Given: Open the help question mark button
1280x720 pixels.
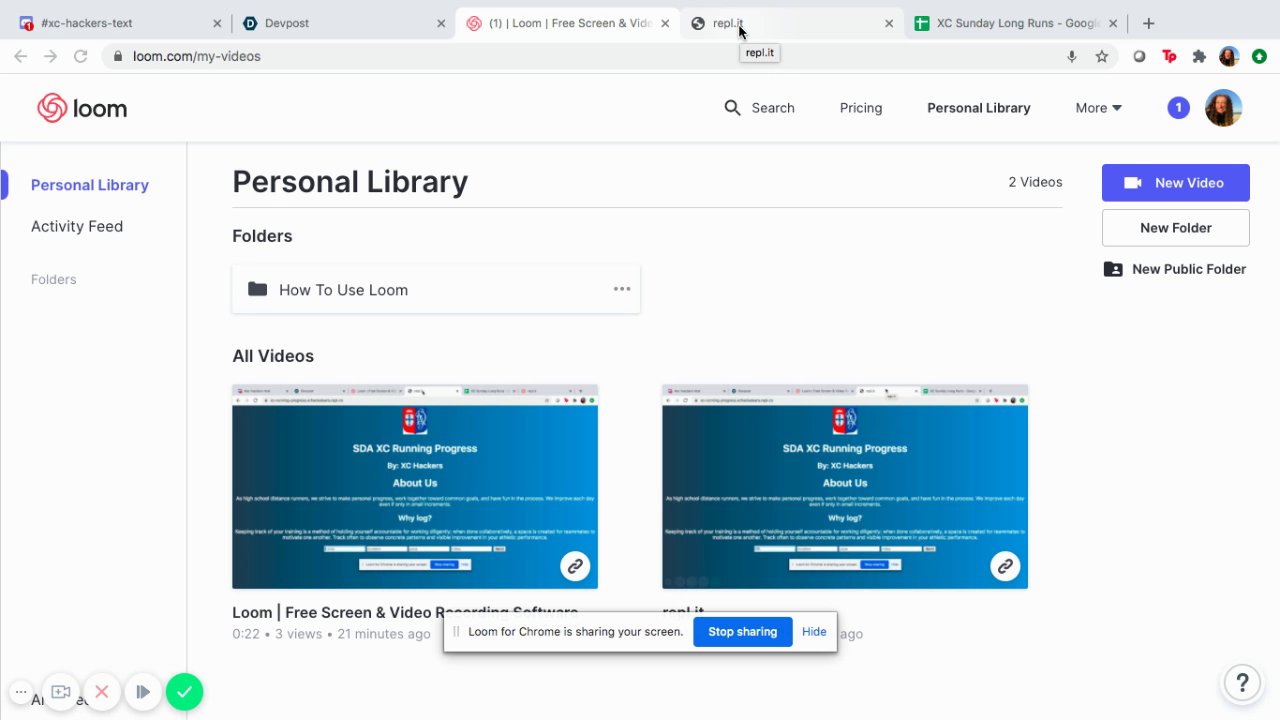Looking at the screenshot, I should 1242,683.
